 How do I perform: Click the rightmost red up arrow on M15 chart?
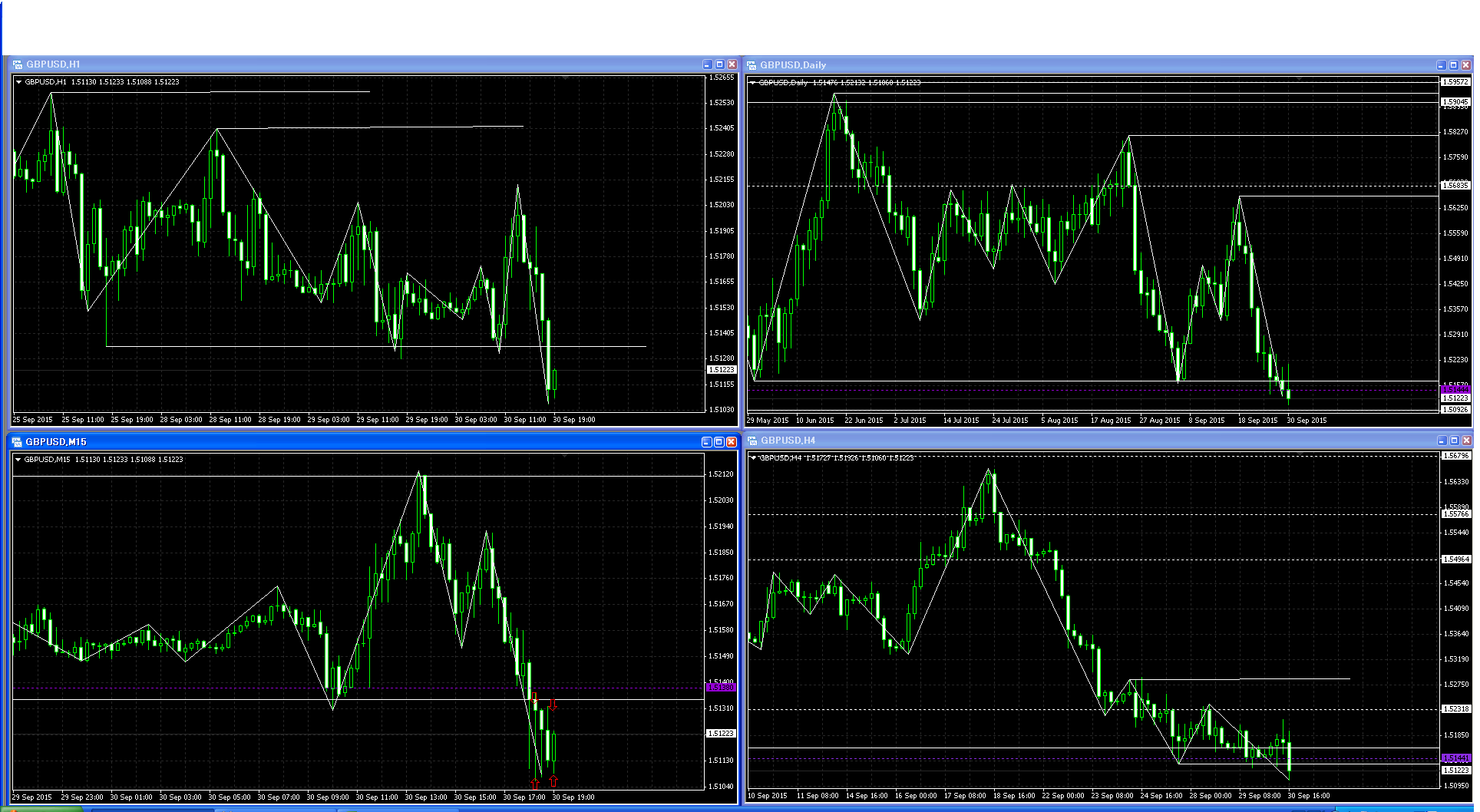(553, 781)
